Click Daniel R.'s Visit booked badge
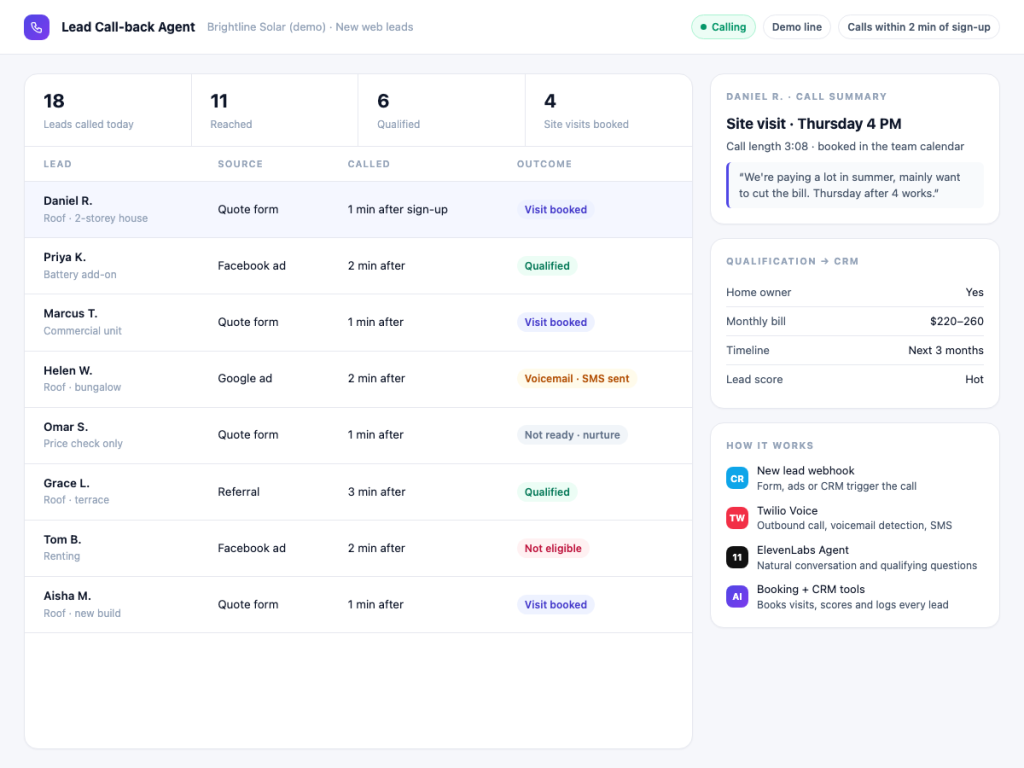Viewport: 1024px width, 768px height. point(555,210)
